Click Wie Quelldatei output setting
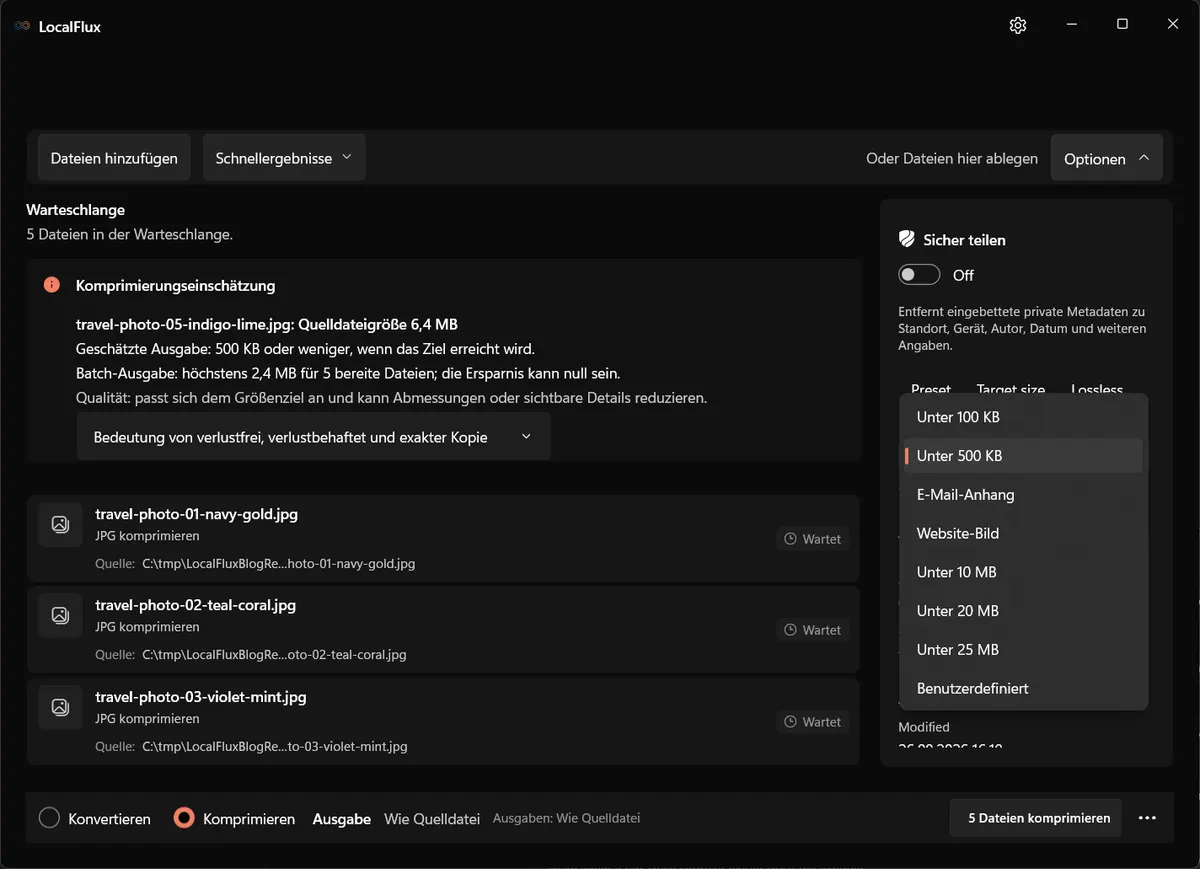Viewport: 1200px width, 869px height. pyautogui.click(x=433, y=818)
